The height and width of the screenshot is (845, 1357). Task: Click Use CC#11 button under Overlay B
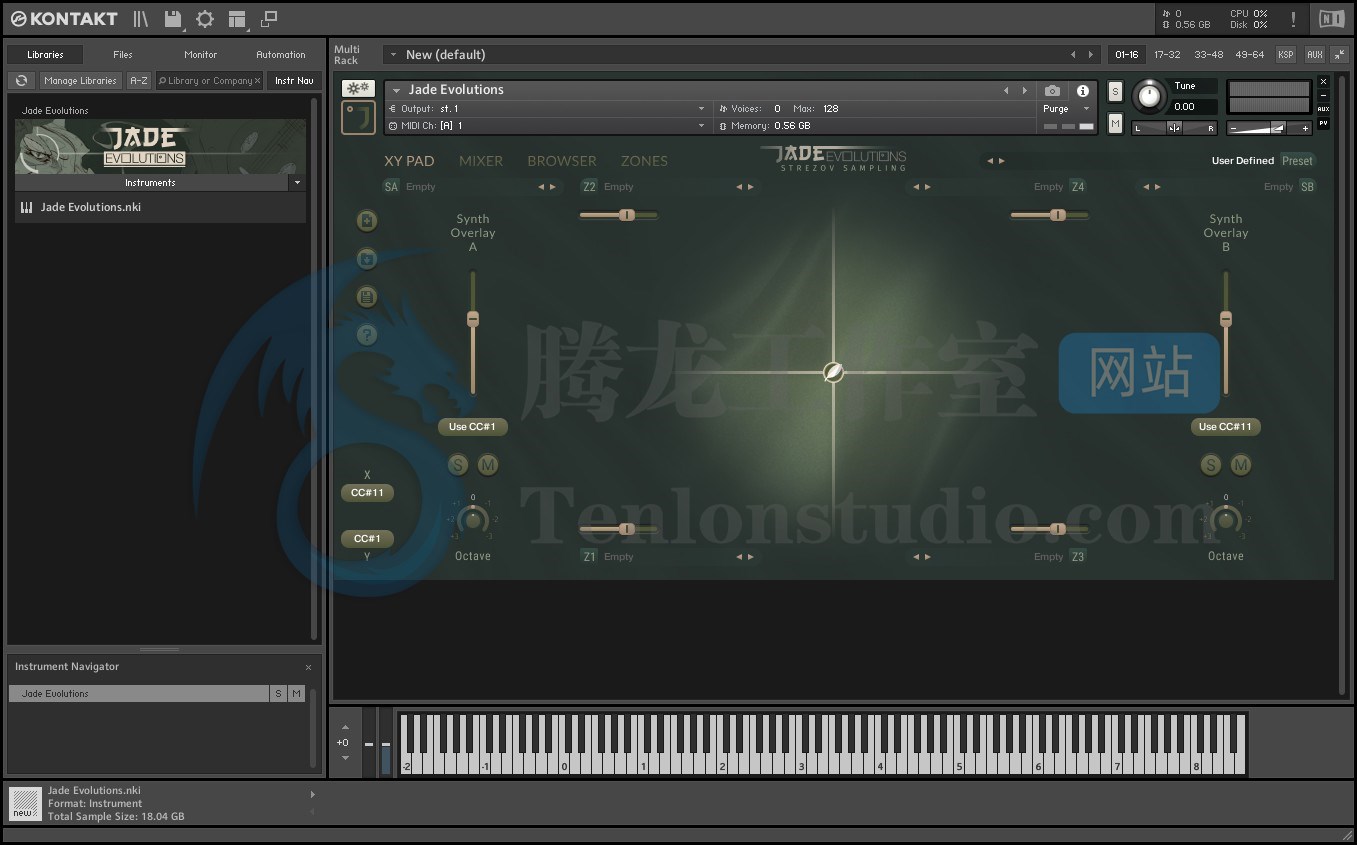(x=1226, y=427)
